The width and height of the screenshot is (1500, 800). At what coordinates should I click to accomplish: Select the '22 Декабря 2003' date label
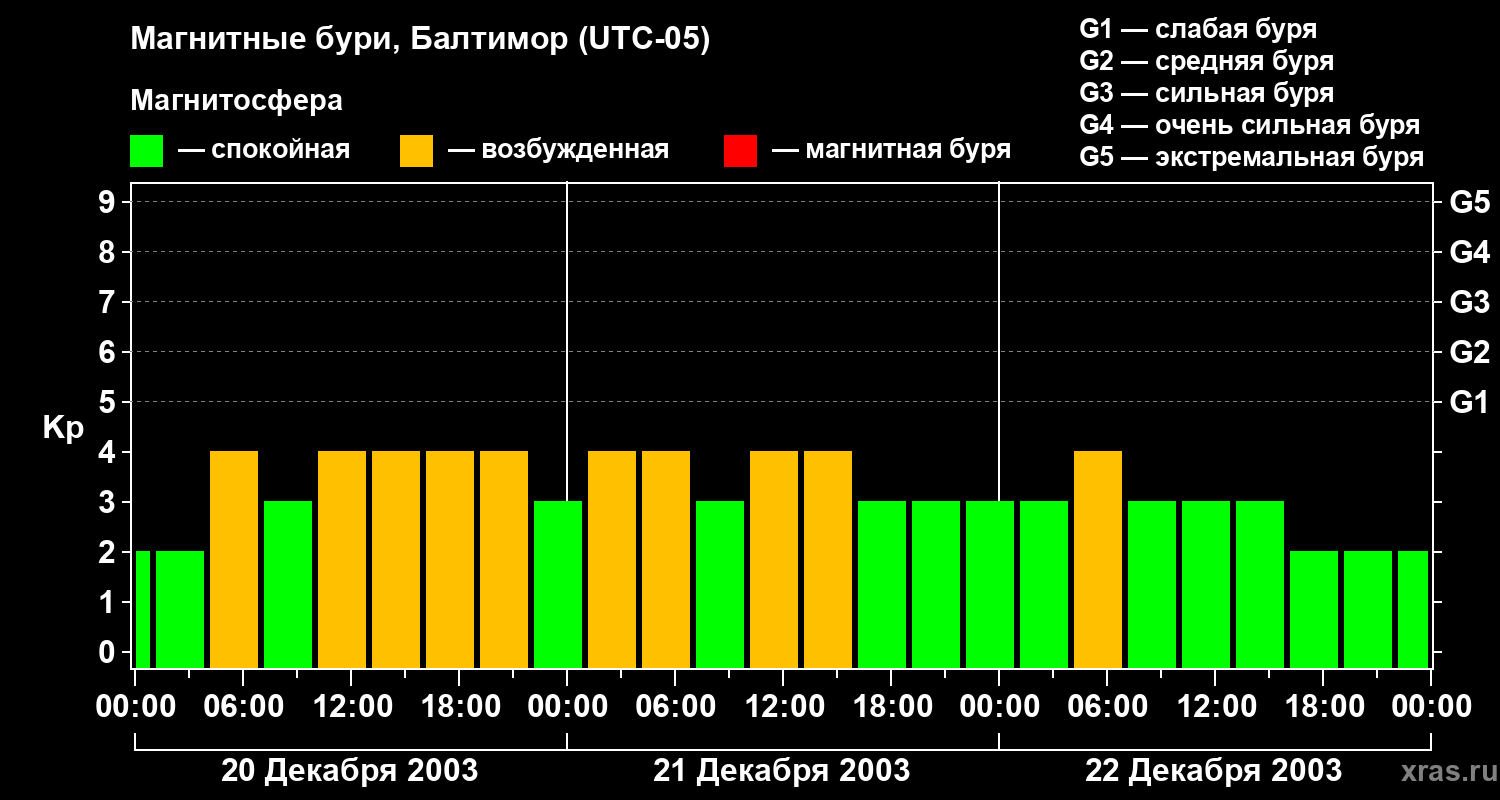tap(1213, 771)
